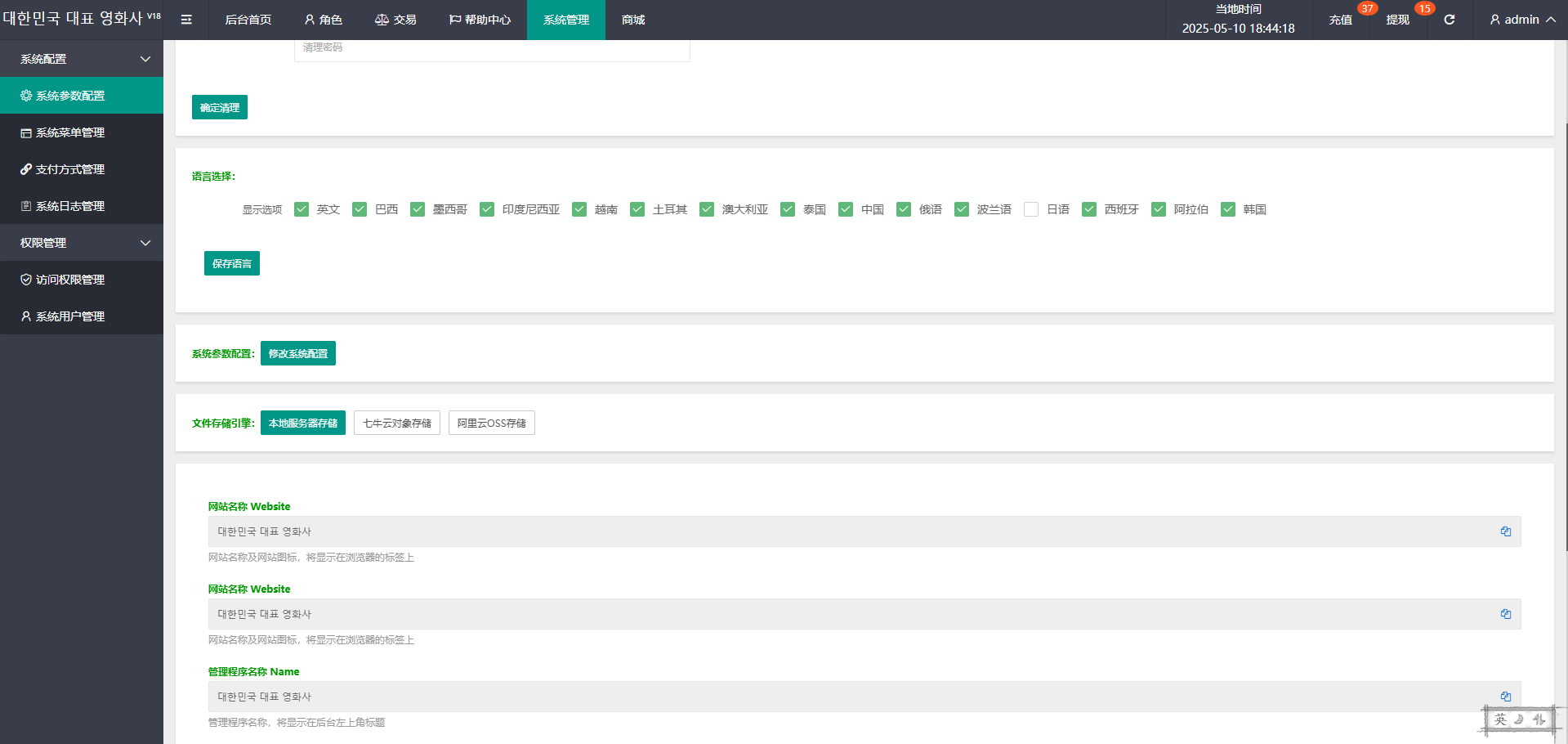Uncheck the 韩国 language checkbox
The image size is (1568, 744).
[1228, 209]
